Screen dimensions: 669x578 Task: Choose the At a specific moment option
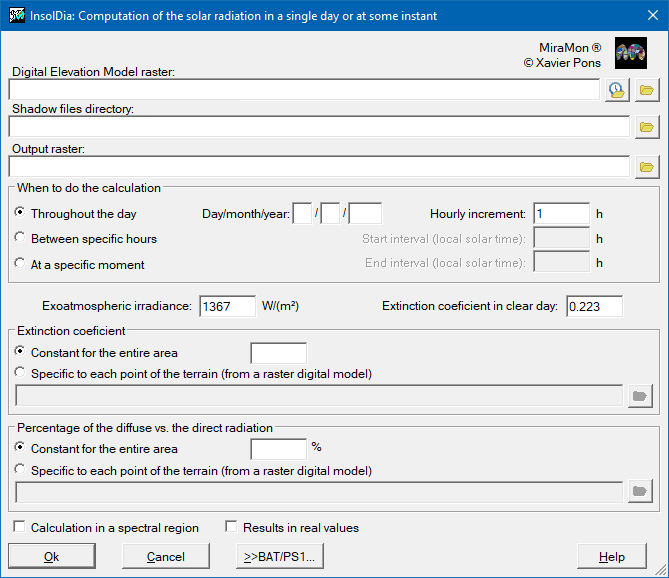[x=20, y=264]
